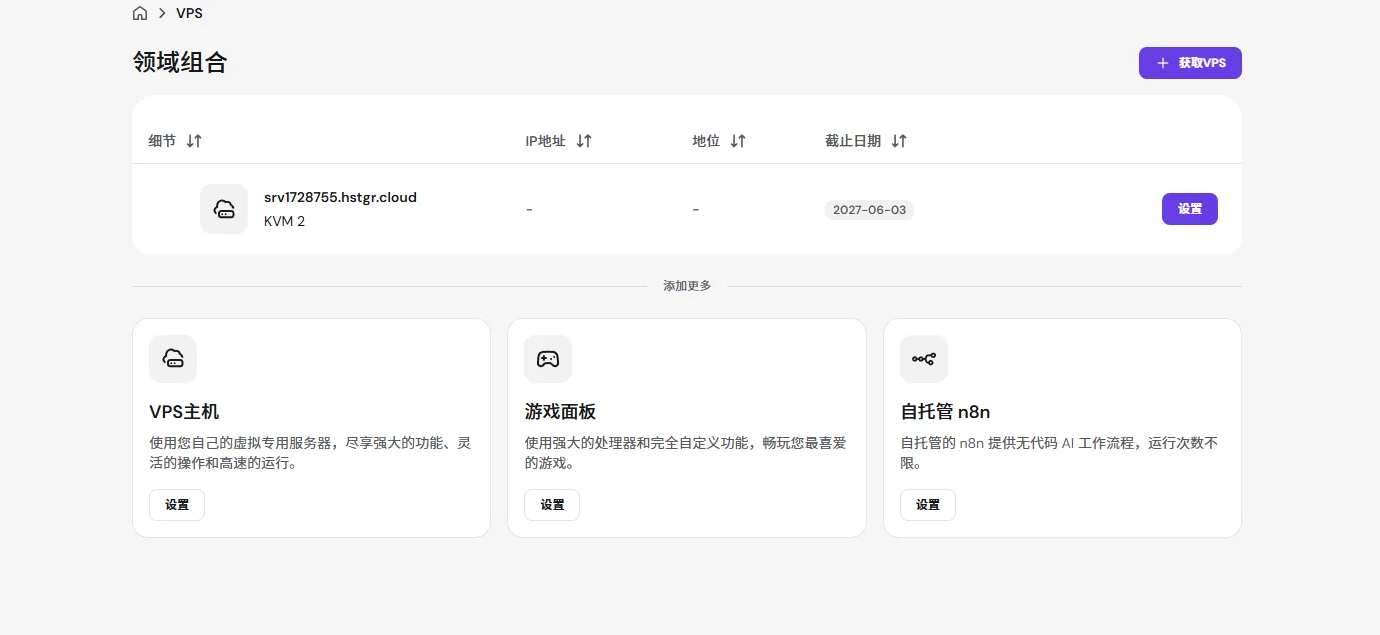1380x635 pixels.
Task: Click the 获取VPS button
Action: tap(1190, 63)
